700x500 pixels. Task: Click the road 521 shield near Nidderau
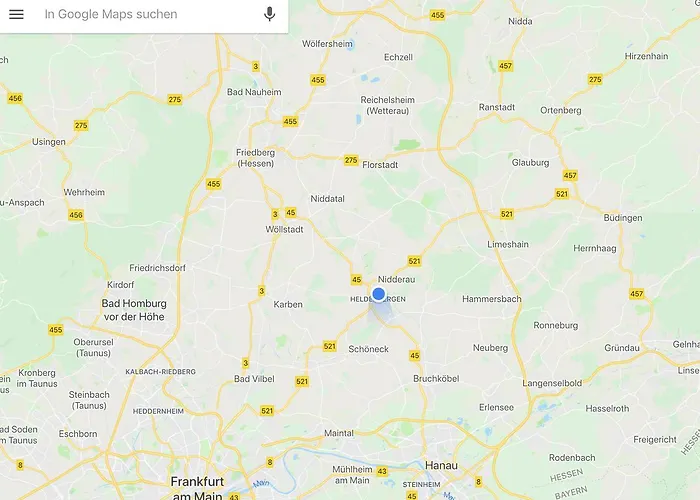(x=414, y=261)
